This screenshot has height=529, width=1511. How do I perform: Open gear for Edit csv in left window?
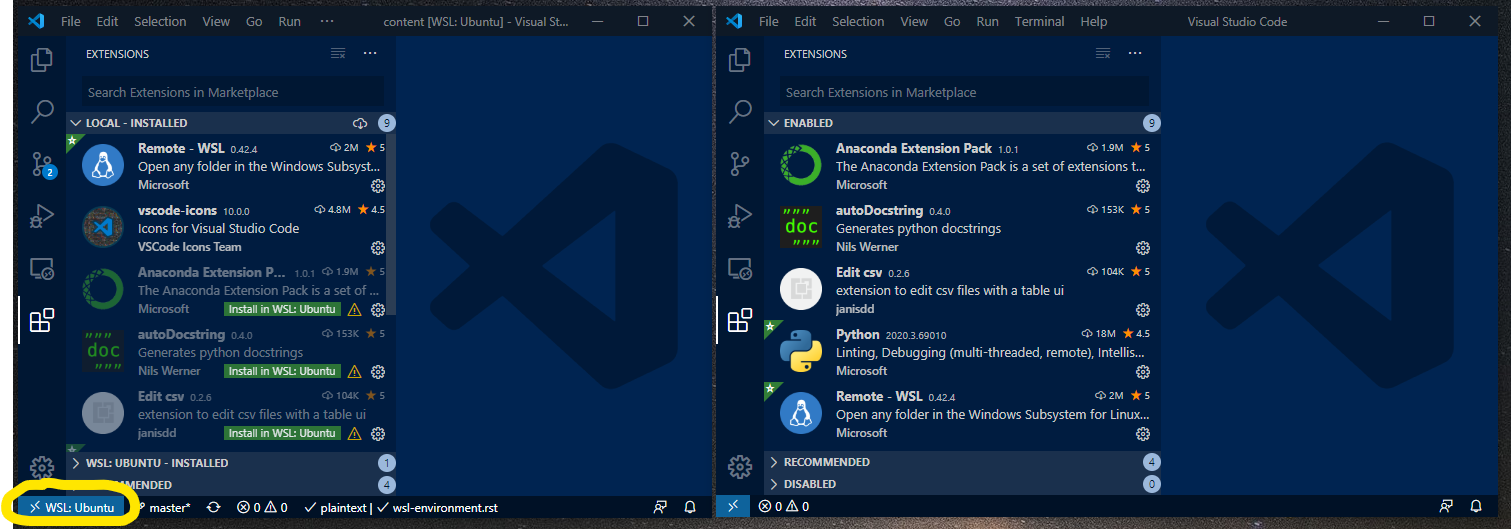coord(378,434)
